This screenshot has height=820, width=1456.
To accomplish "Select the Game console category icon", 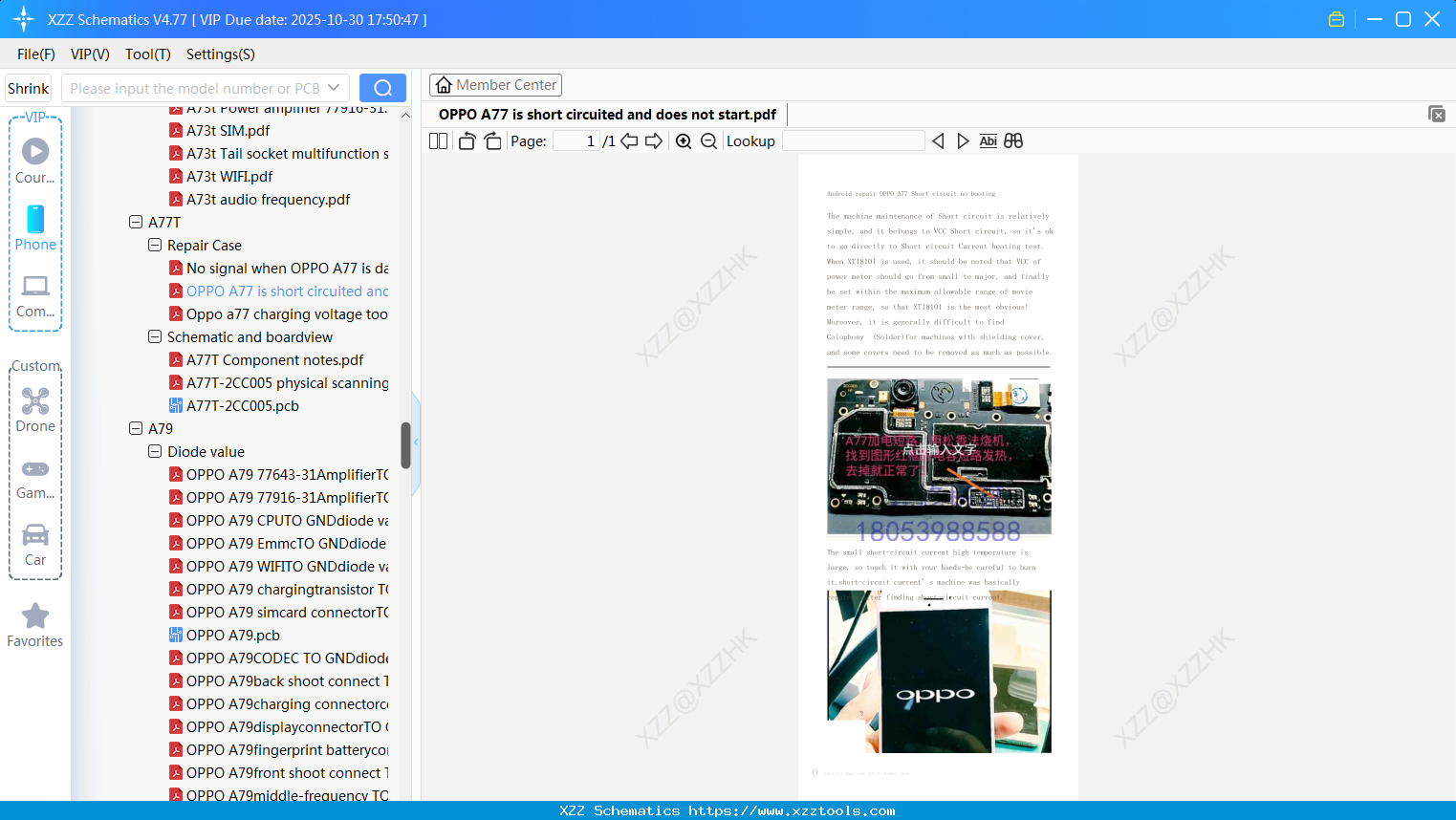I will click(x=35, y=479).
